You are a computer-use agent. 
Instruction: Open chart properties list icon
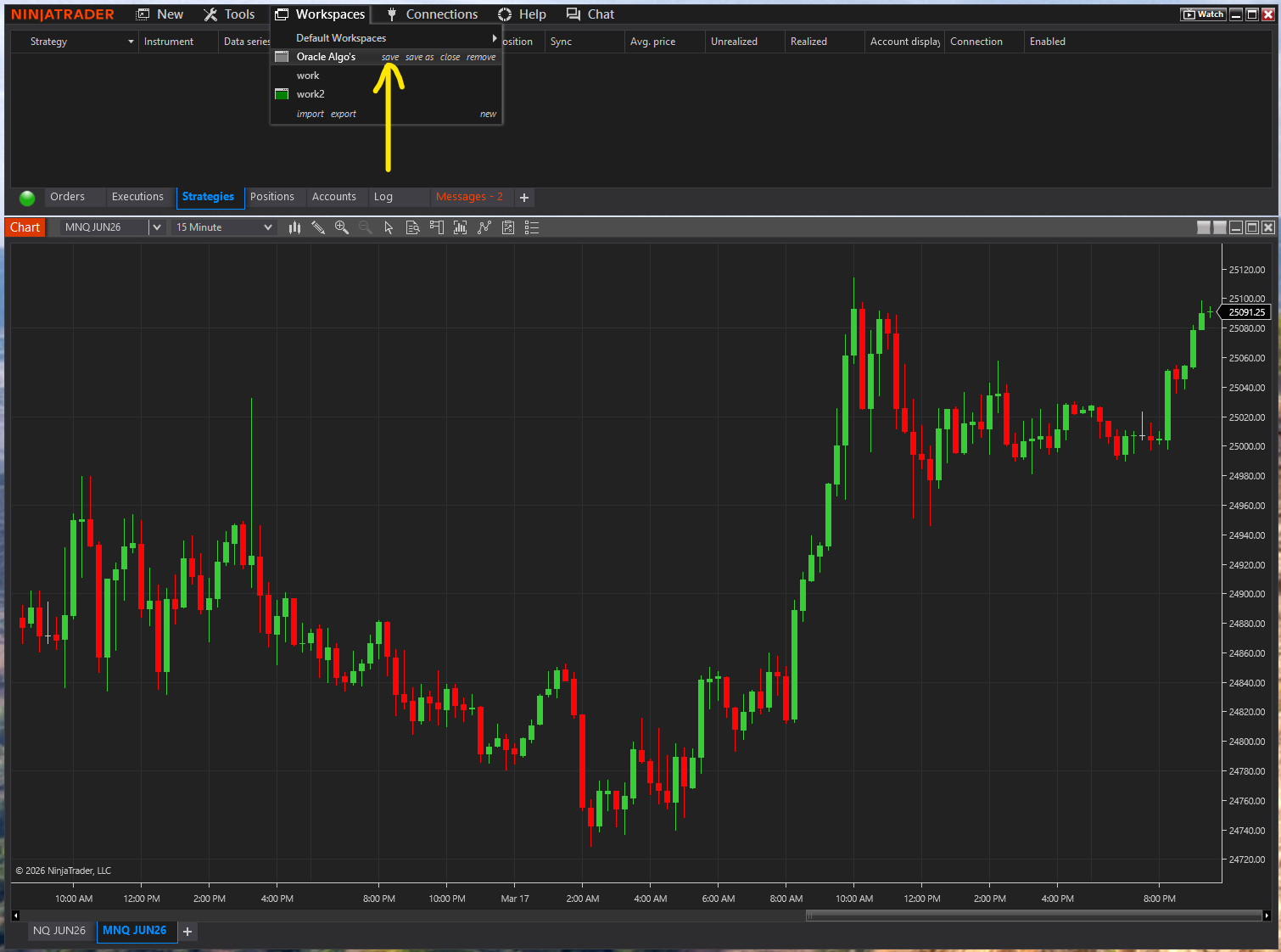pos(532,227)
